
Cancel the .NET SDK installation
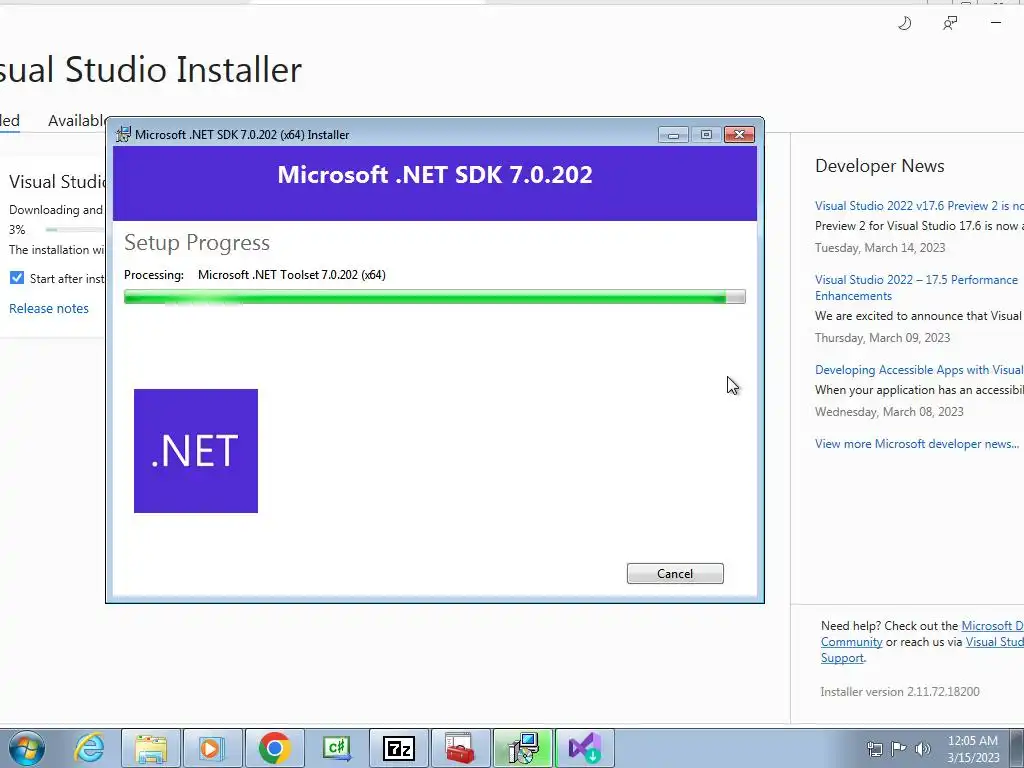tap(675, 573)
